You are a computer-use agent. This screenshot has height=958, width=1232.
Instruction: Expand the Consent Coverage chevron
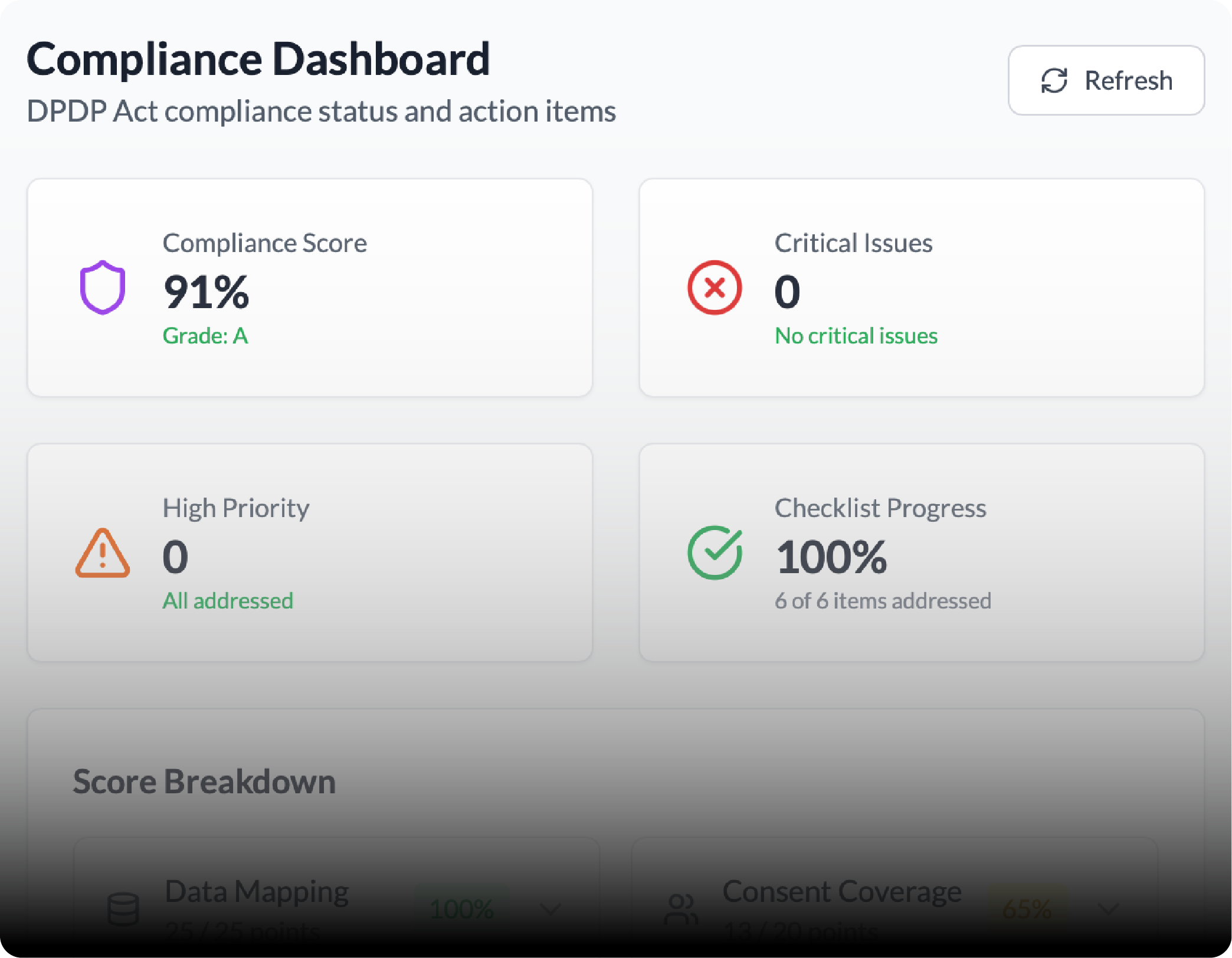coord(1109,909)
